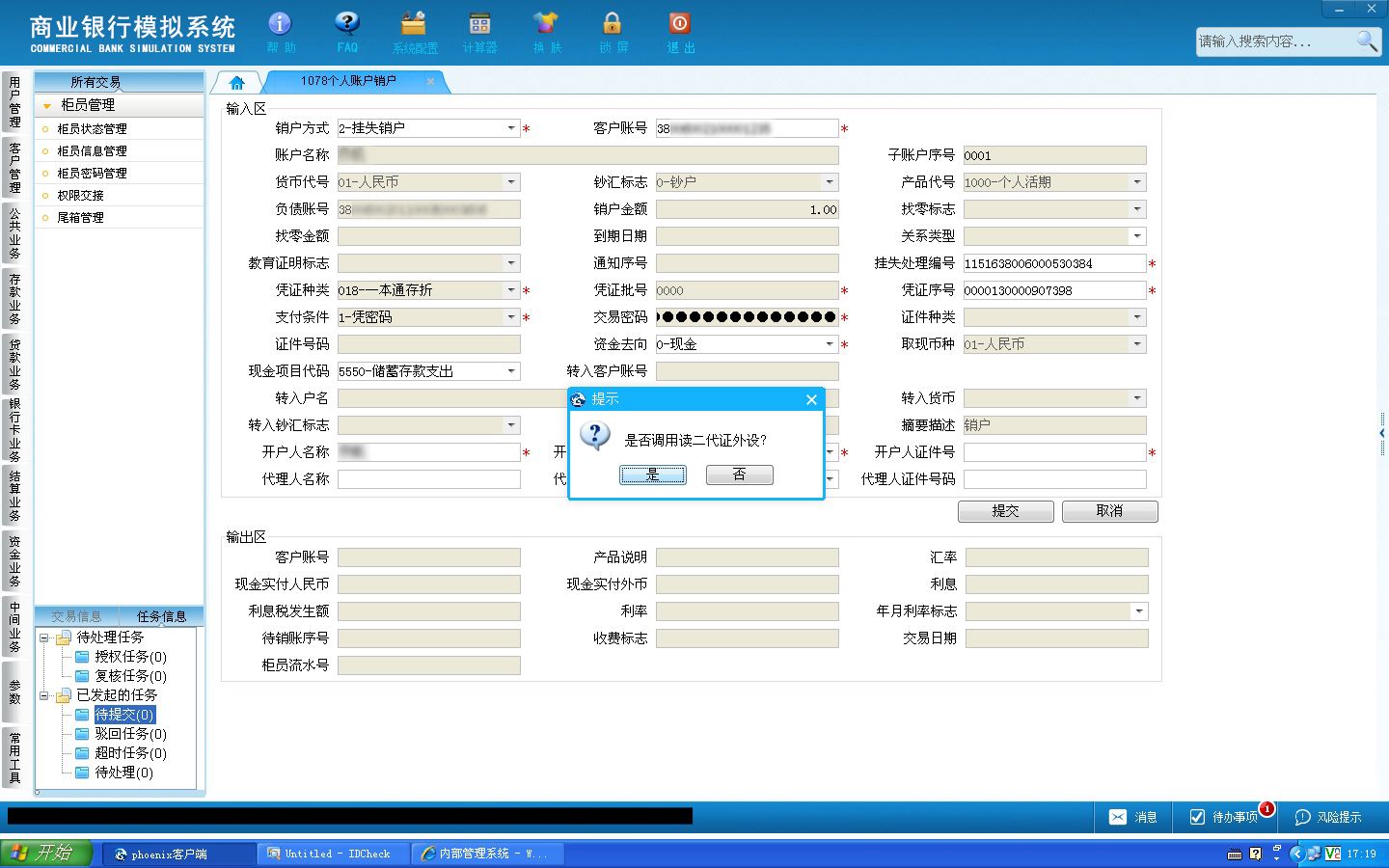Click 是 in the prompt dialog
Screen dimensions: 1389x868
tap(653, 475)
